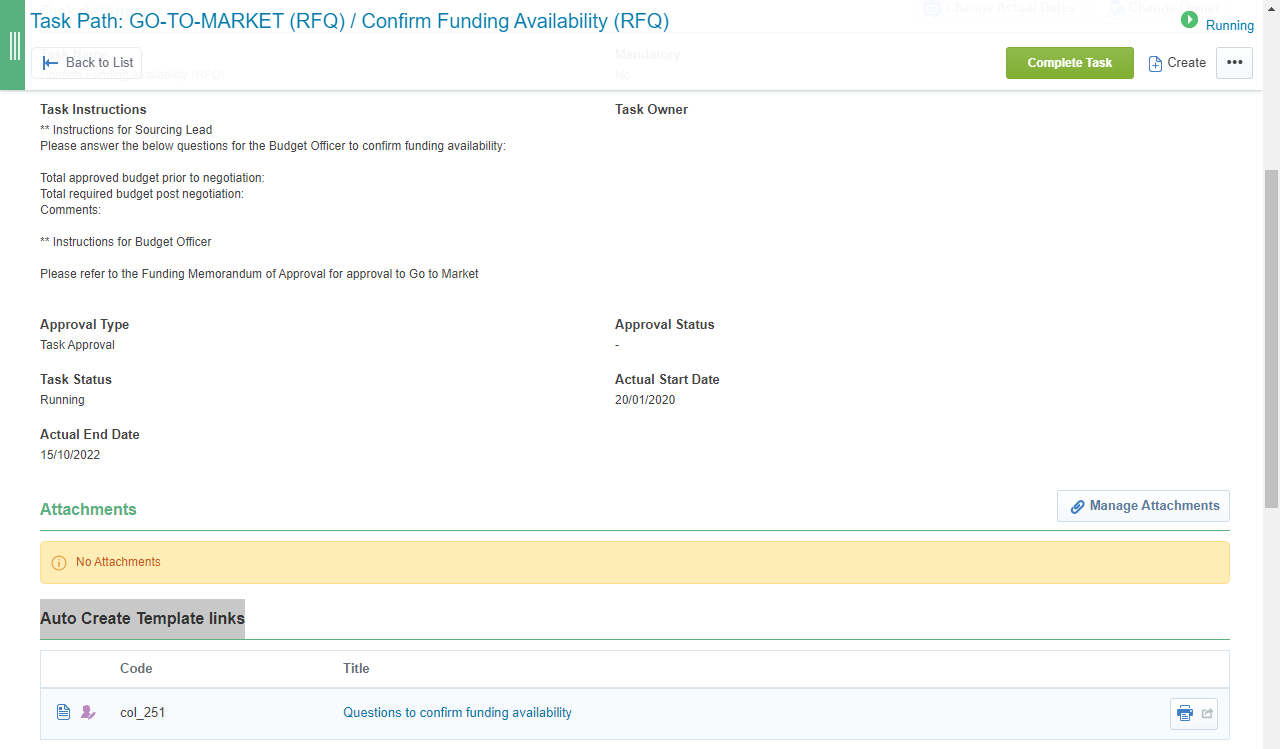
Task: Click the user edit icon beside col_251
Action: click(x=88, y=713)
